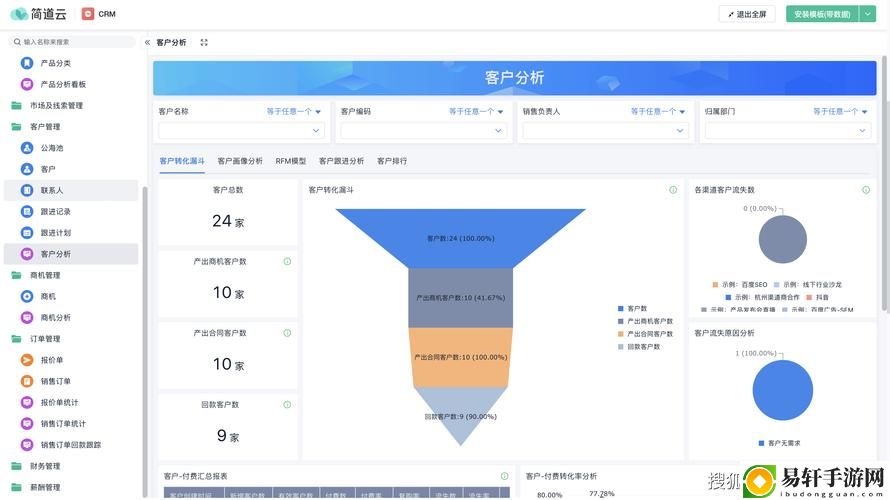Open 报价单 icon in sidebar
This screenshot has height=500, width=890.
(x=27, y=360)
